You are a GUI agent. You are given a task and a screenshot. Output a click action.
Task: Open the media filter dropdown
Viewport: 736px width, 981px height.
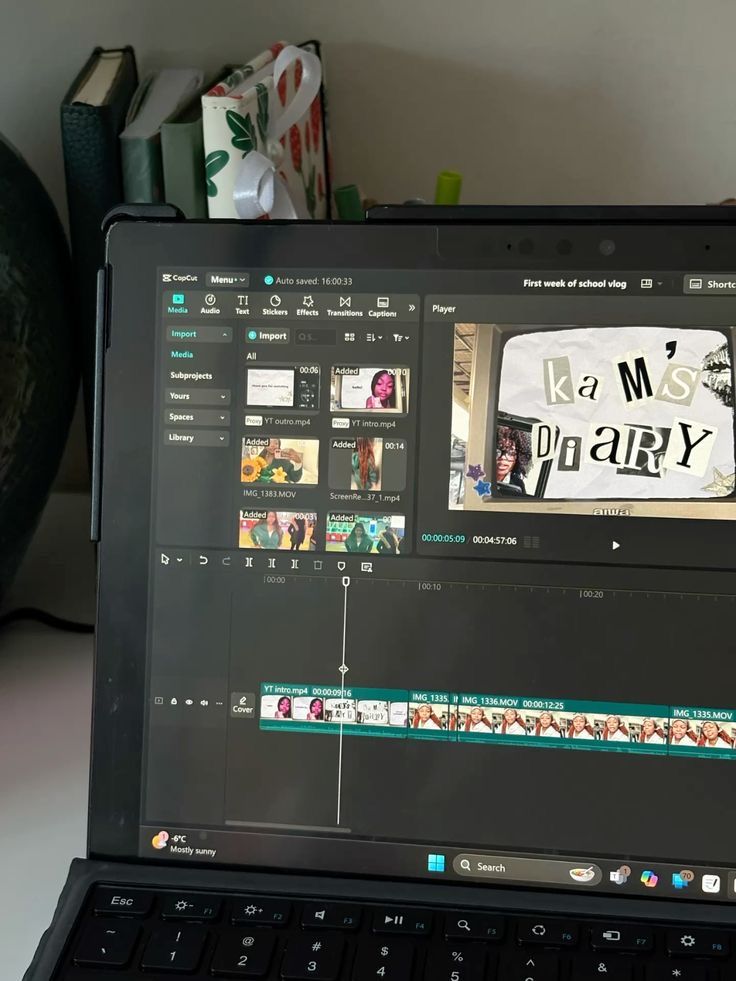click(x=401, y=338)
